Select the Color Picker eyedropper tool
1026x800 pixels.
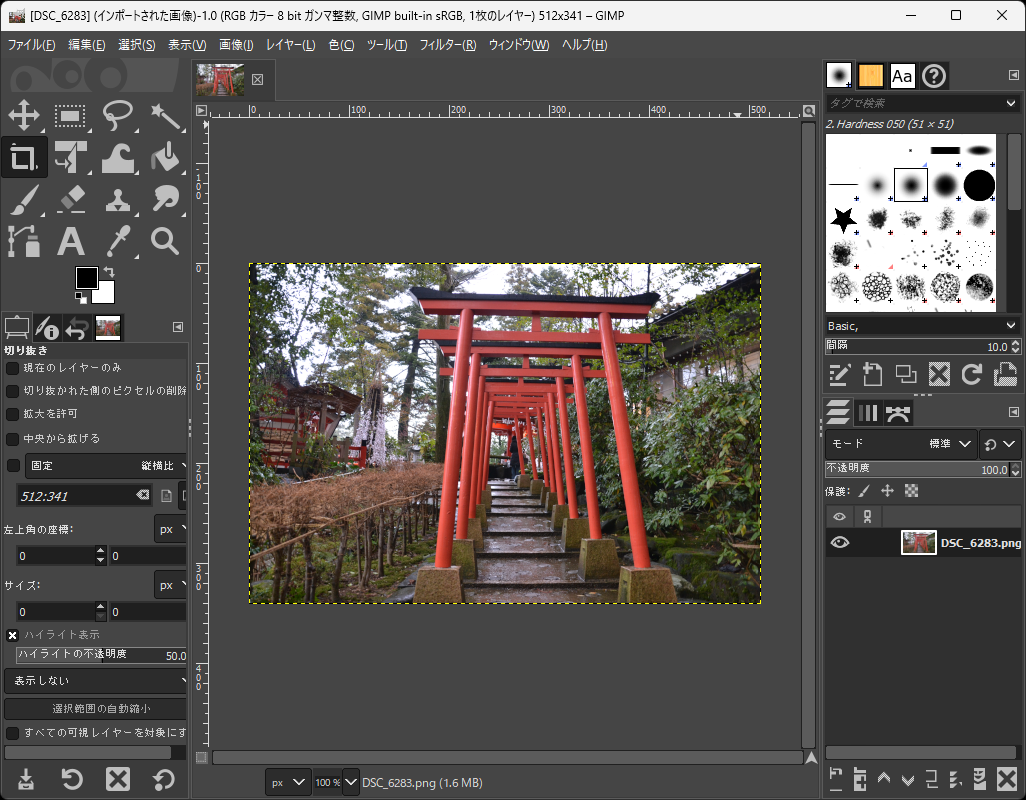click(118, 242)
